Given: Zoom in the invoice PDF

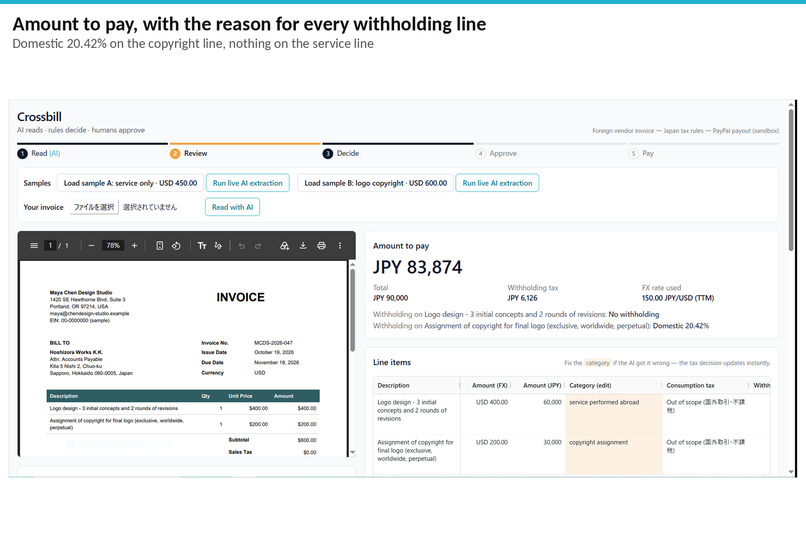Looking at the screenshot, I should point(134,246).
